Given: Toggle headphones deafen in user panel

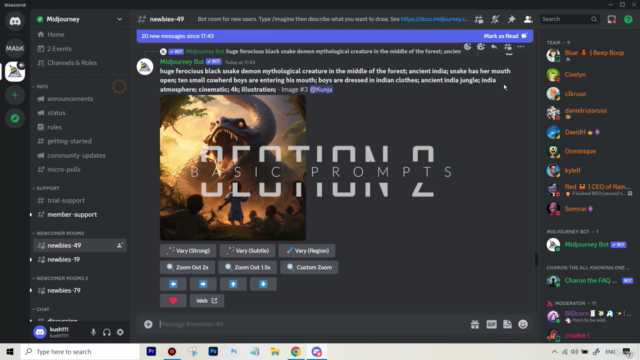Looking at the screenshot, I should coord(107,332).
